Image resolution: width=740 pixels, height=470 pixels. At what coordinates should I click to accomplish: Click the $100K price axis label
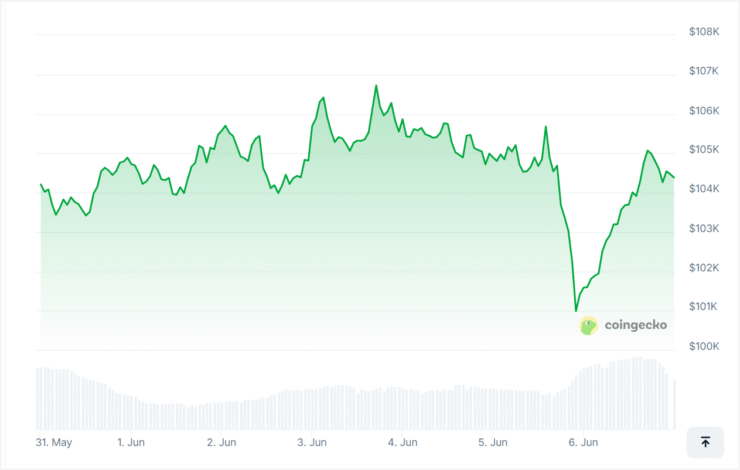click(704, 346)
